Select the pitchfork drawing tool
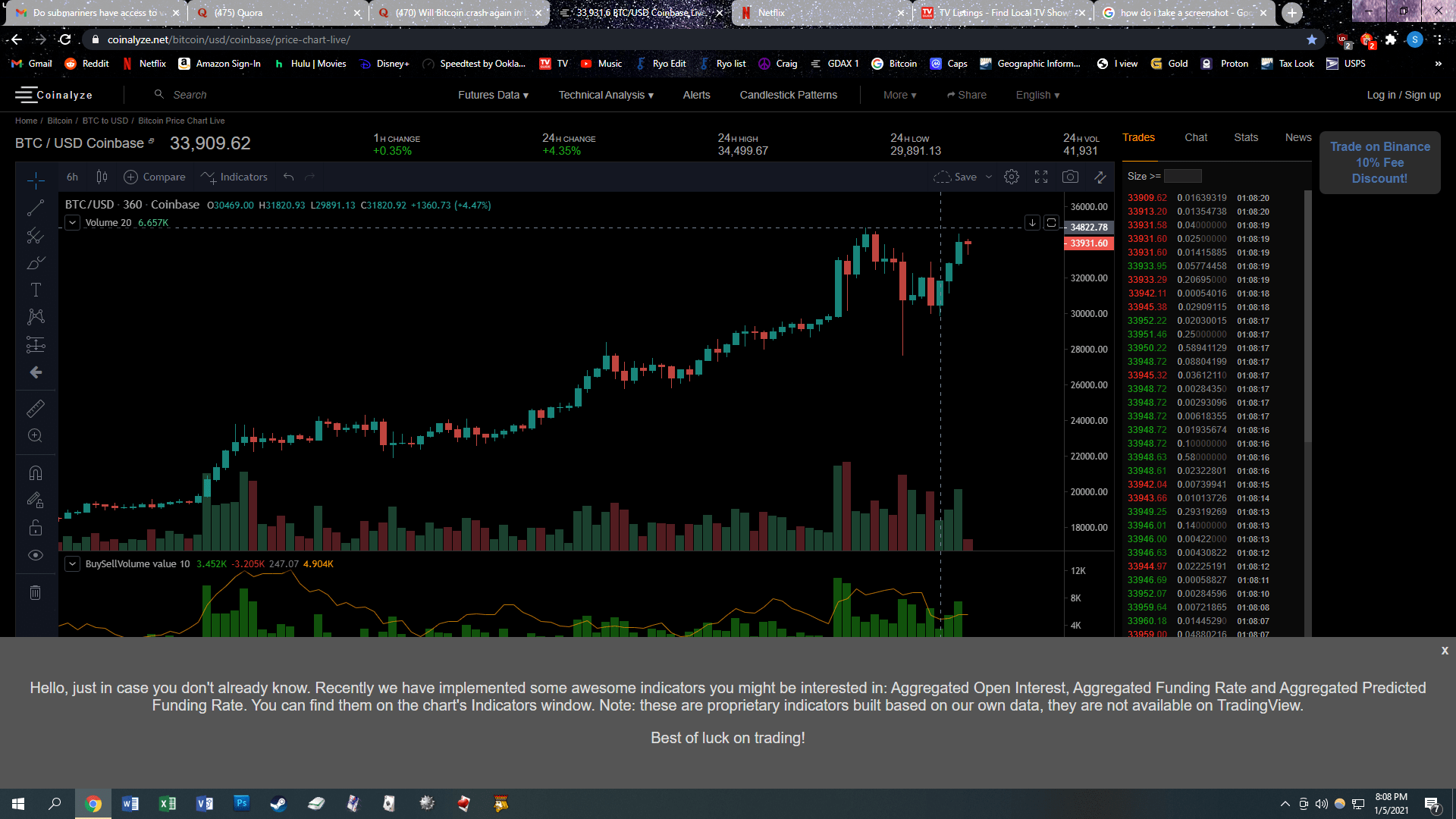The height and width of the screenshot is (819, 1456). pos(36,236)
